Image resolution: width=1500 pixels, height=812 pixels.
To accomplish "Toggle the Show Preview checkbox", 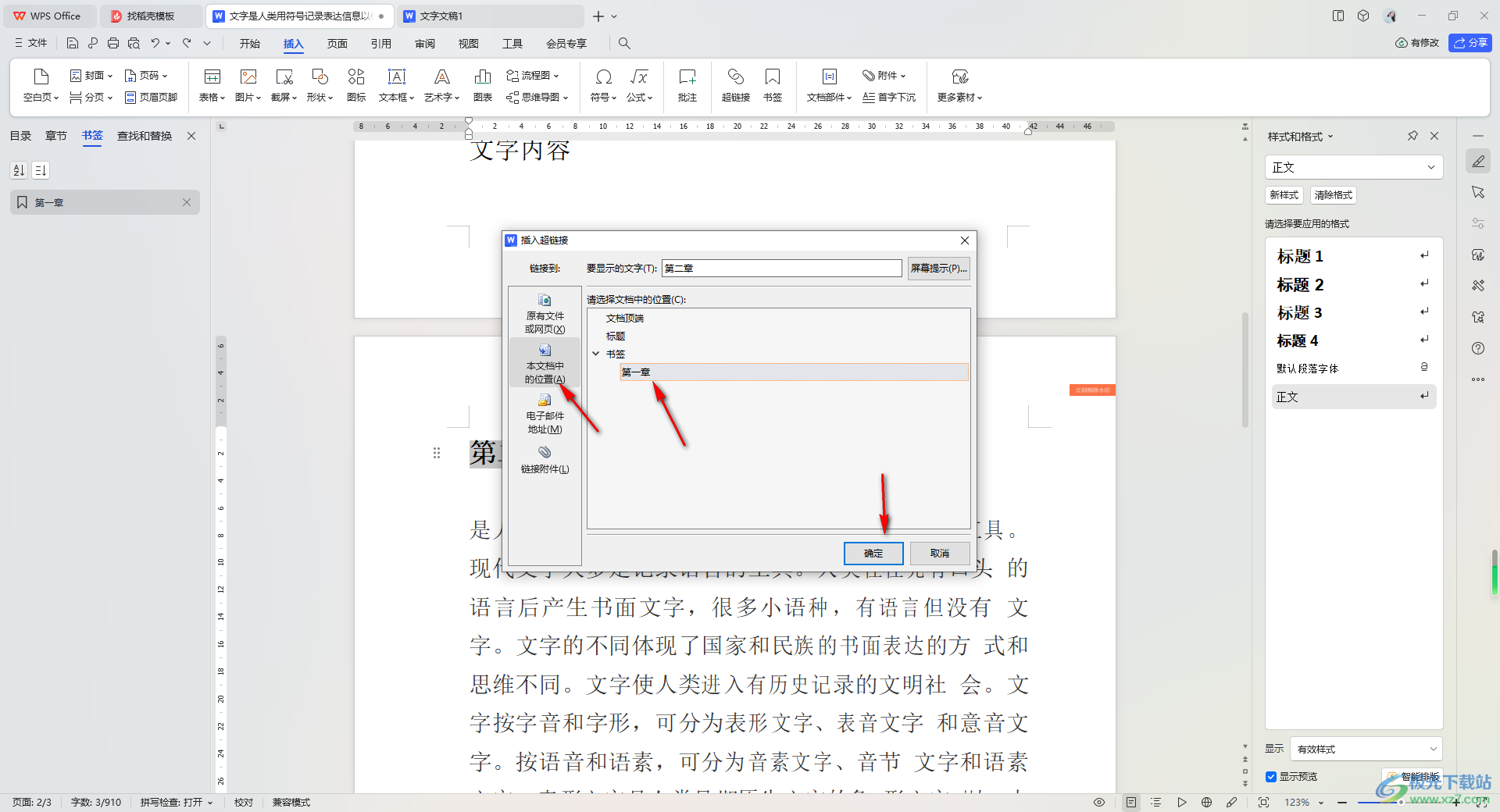I will [1271, 776].
